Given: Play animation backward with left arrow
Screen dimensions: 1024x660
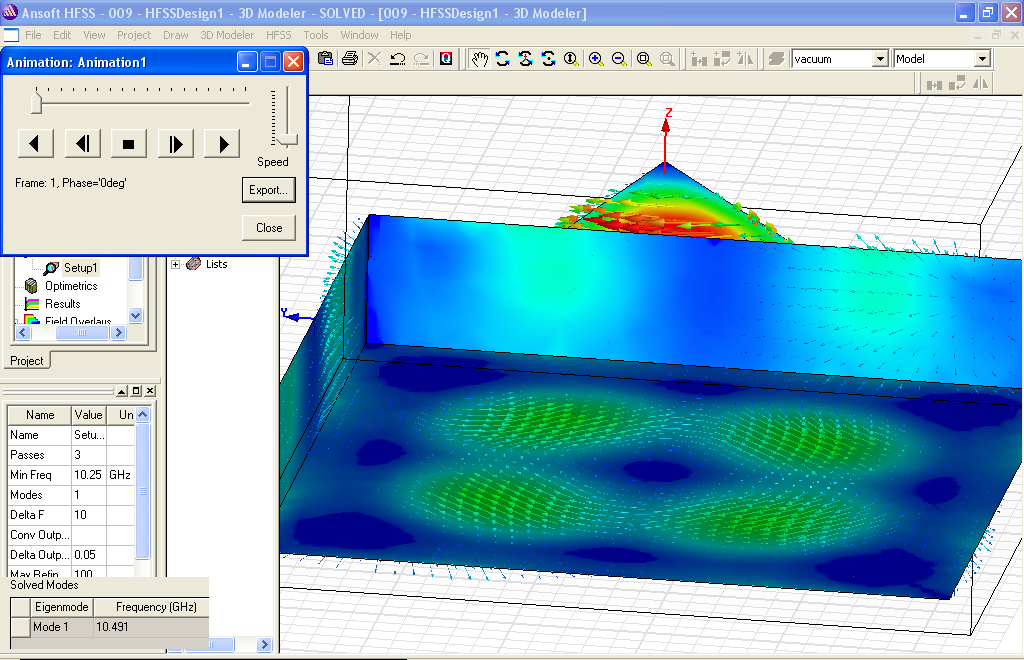Looking at the screenshot, I should pyautogui.click(x=36, y=144).
